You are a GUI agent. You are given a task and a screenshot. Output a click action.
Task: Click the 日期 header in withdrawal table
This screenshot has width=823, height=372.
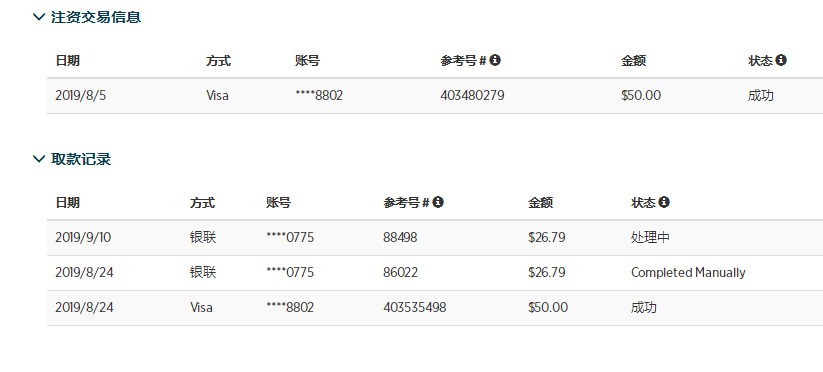[68, 203]
